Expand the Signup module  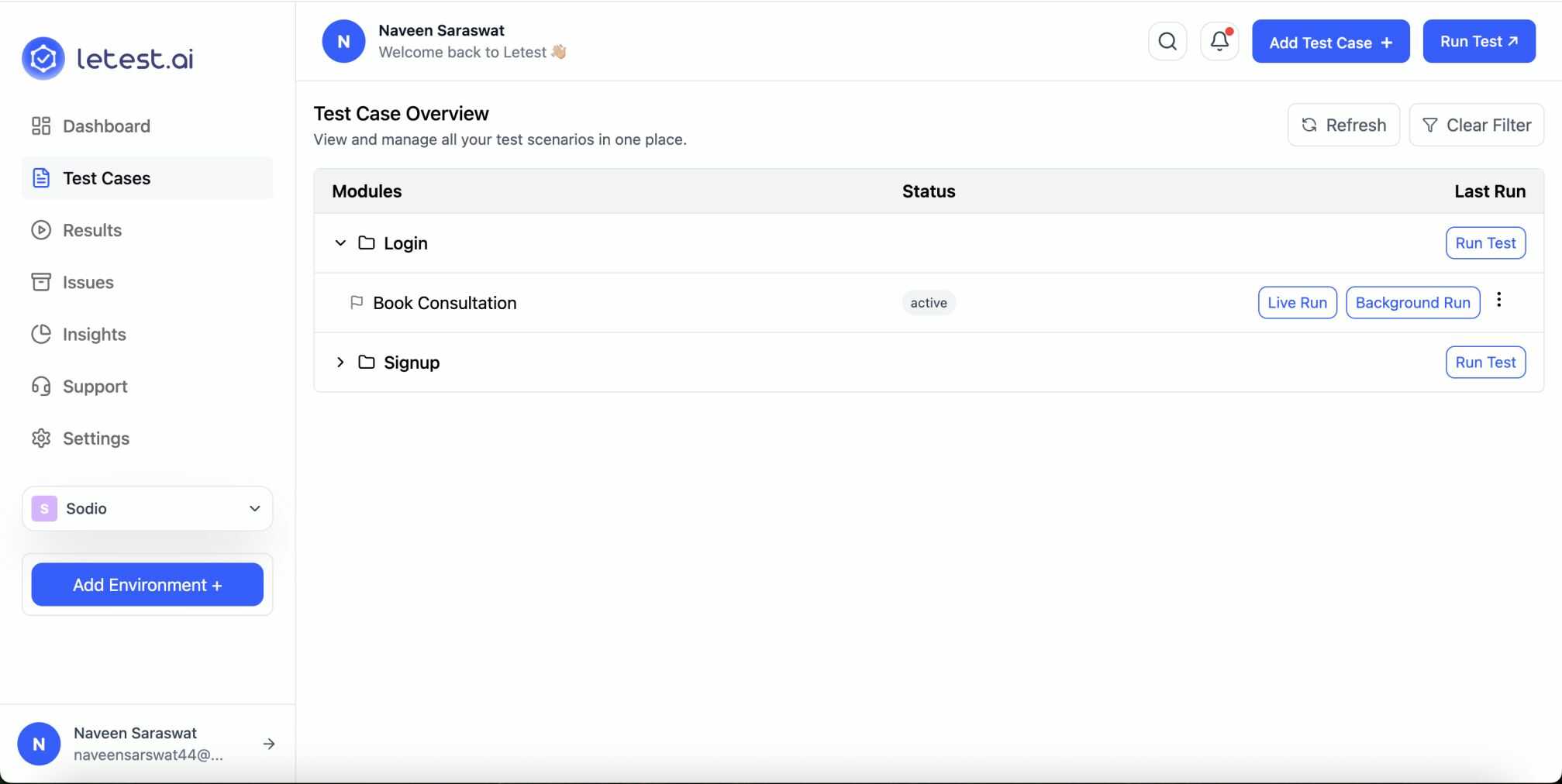340,363
